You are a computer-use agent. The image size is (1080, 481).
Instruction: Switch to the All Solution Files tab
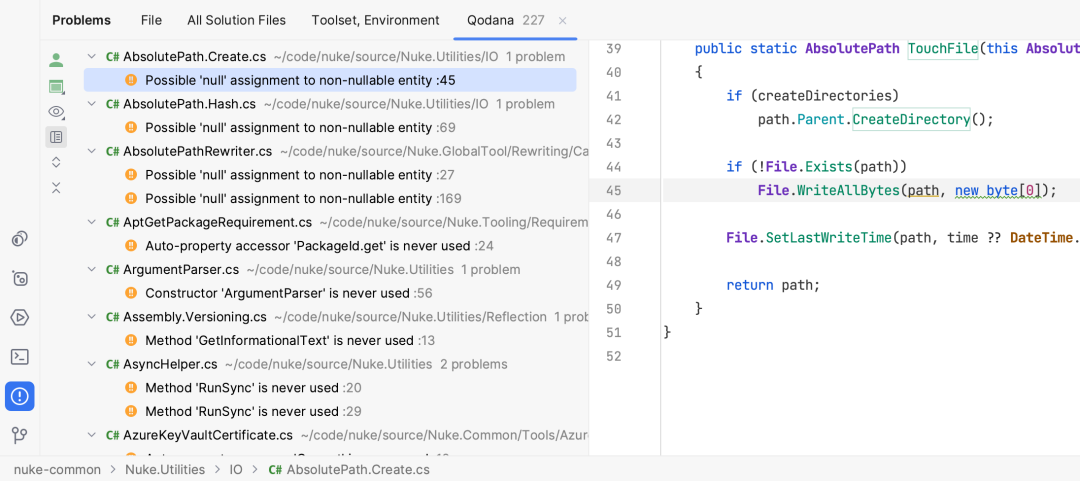pos(236,21)
